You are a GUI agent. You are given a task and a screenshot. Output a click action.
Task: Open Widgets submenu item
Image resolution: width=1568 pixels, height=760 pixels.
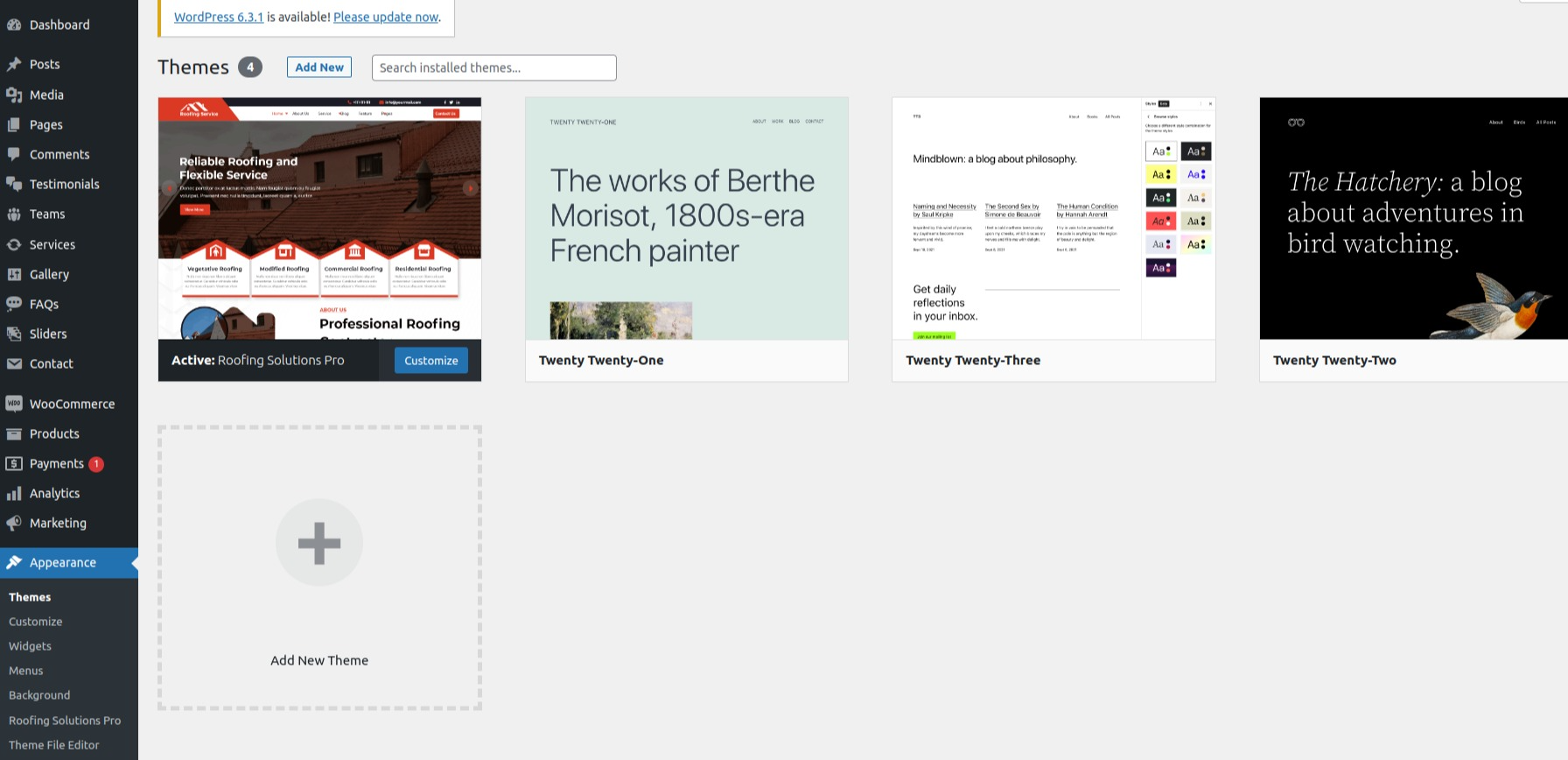point(31,646)
